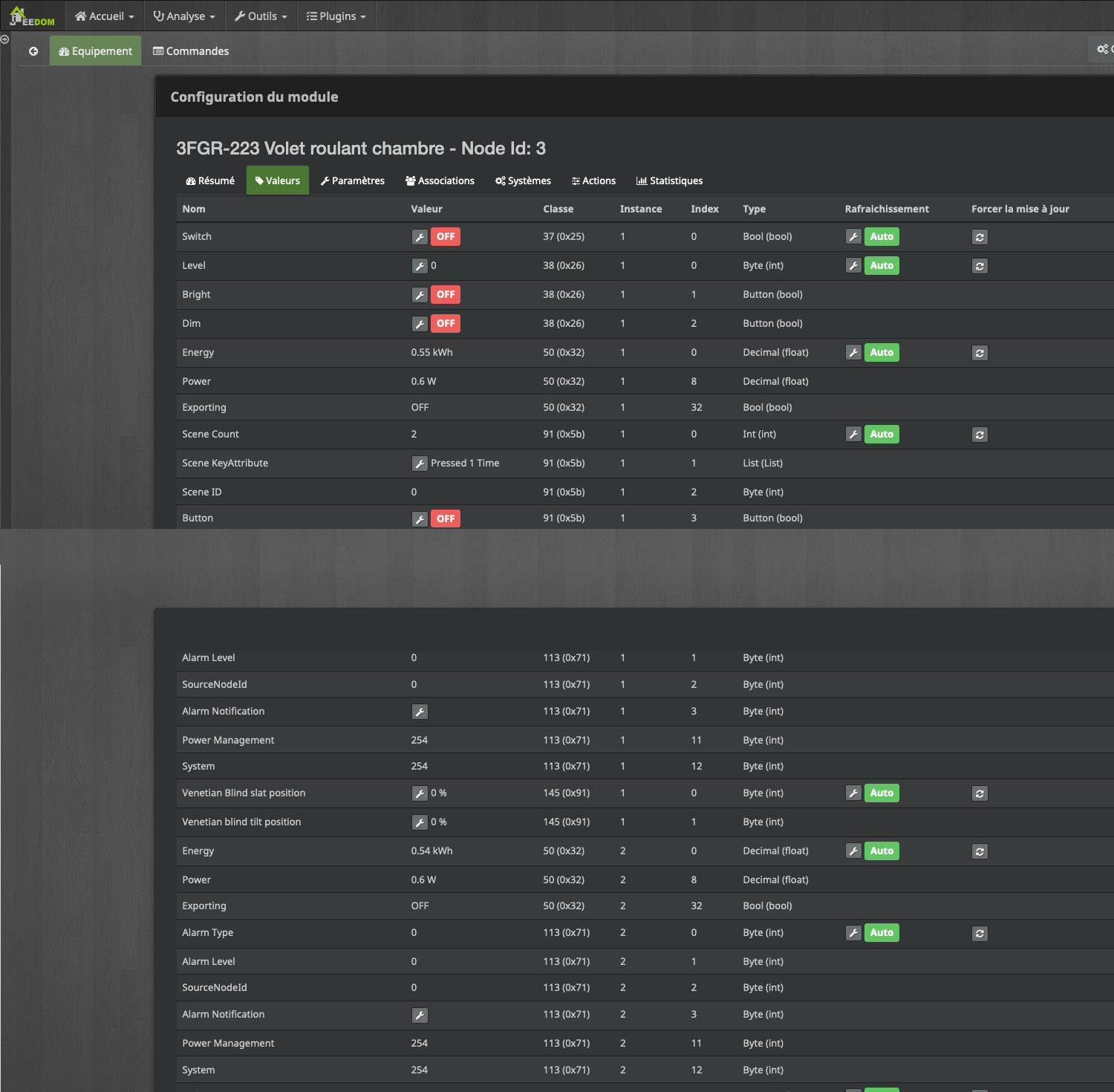This screenshot has width=1114, height=1092.
Task: Open the Statistiques tab
Action: pos(669,181)
